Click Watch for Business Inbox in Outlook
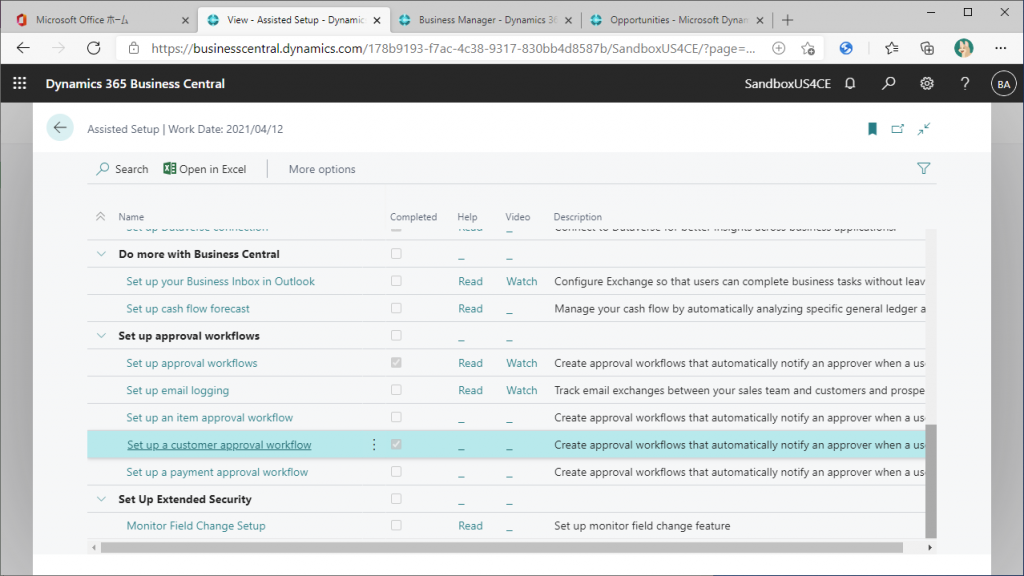The height and width of the screenshot is (576, 1024). point(522,281)
